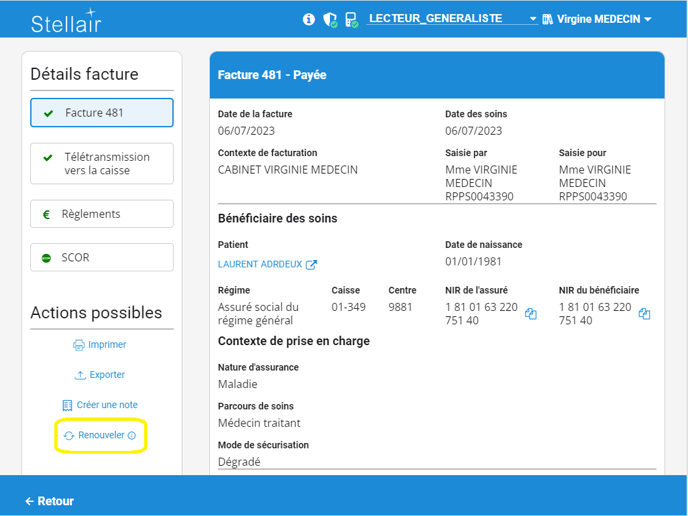Select the Facture 481 section
The width and height of the screenshot is (688, 516).
(x=102, y=113)
